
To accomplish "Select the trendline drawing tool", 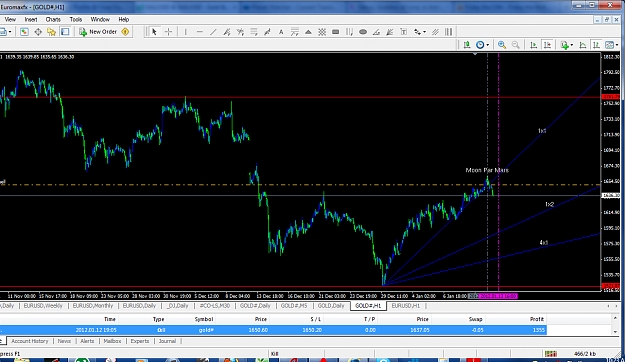I will [x=213, y=32].
